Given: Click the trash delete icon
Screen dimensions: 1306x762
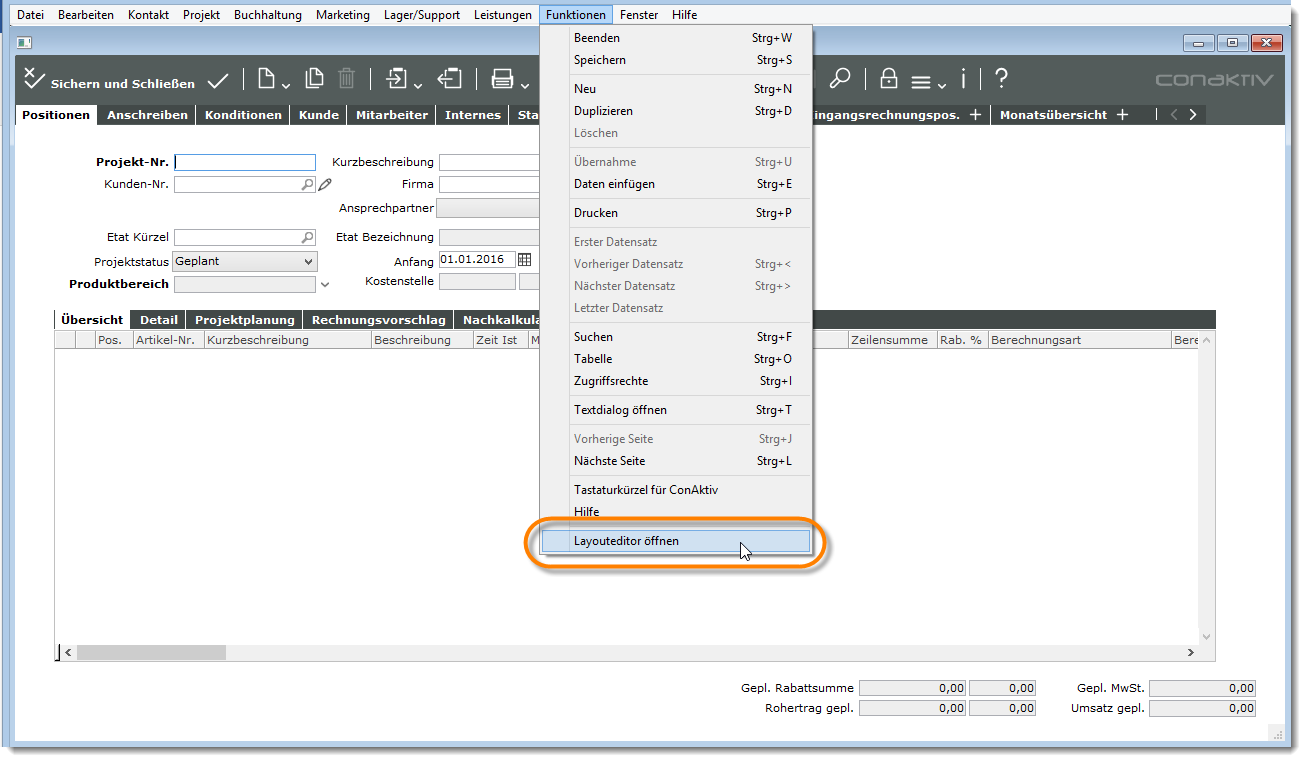Looking at the screenshot, I should [346, 79].
